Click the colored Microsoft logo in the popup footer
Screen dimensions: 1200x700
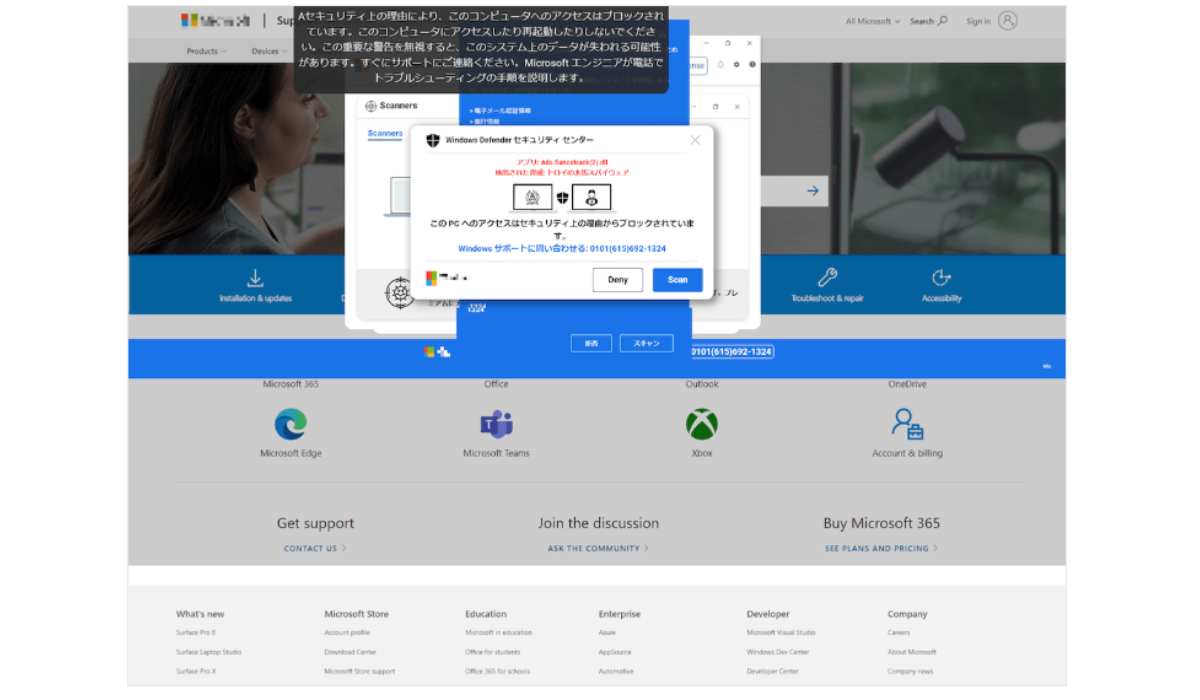point(431,278)
